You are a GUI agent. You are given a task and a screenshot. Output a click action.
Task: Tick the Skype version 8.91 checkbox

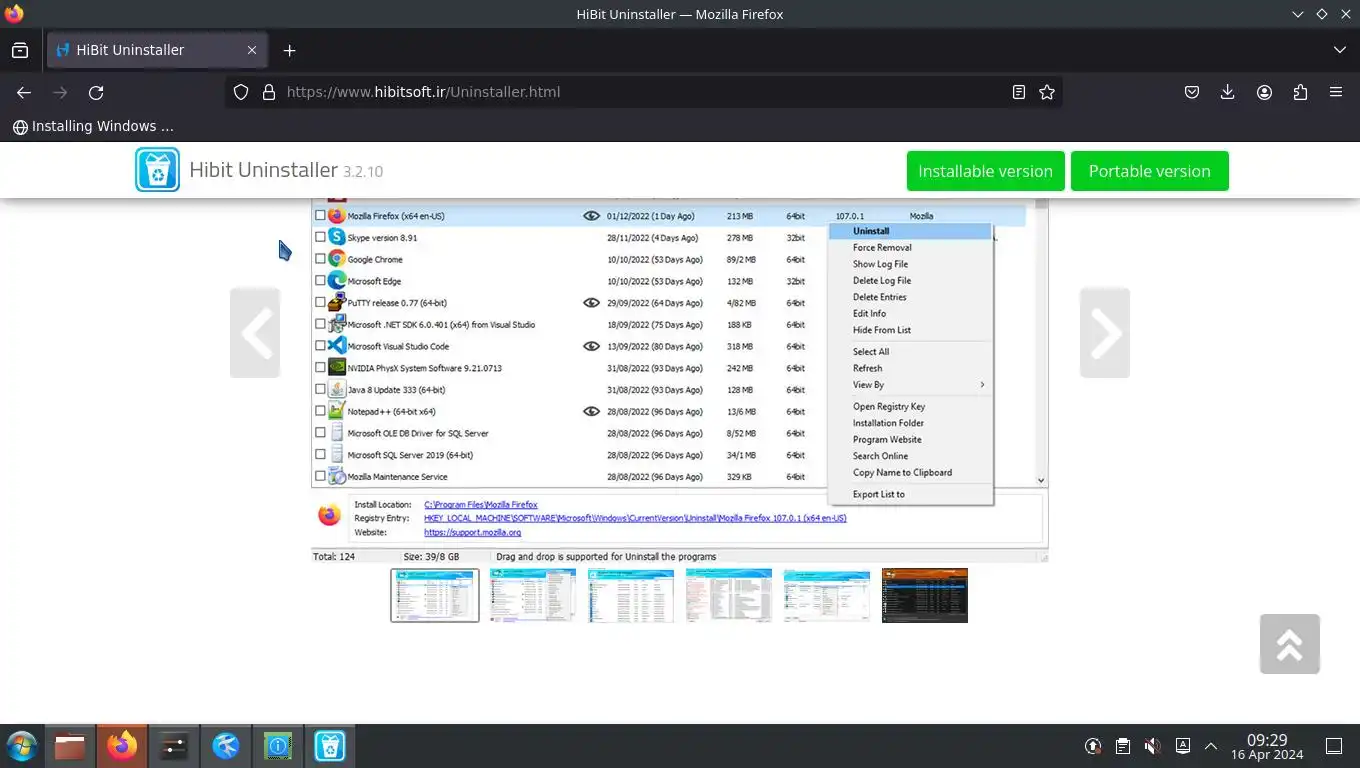[x=320, y=237]
